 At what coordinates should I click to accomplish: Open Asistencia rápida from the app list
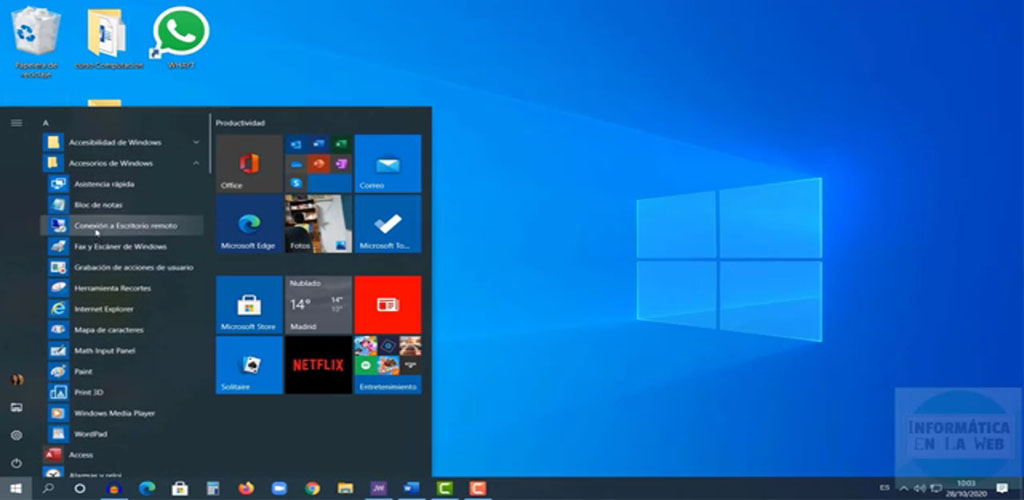[122, 184]
